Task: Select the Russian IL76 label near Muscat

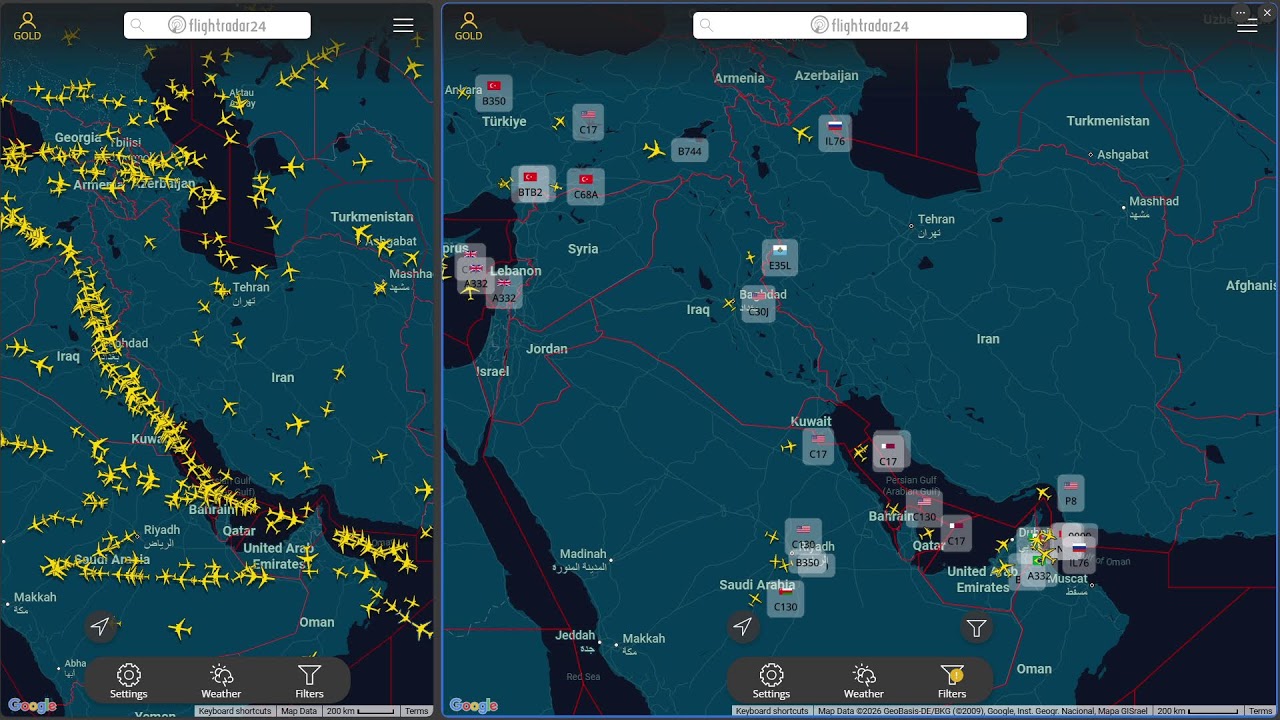Action: pos(1079,556)
